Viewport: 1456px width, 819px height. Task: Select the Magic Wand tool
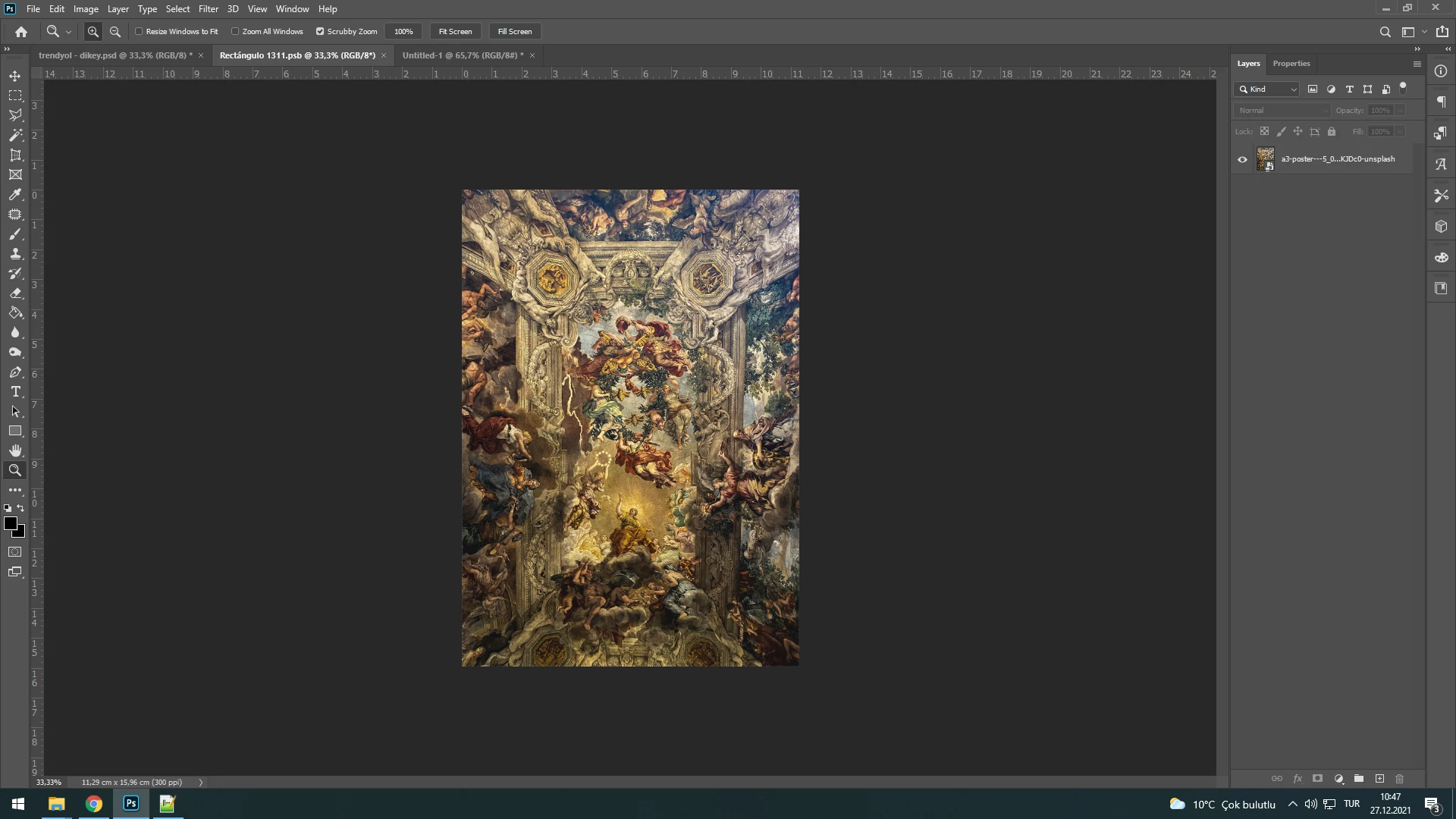click(15, 135)
